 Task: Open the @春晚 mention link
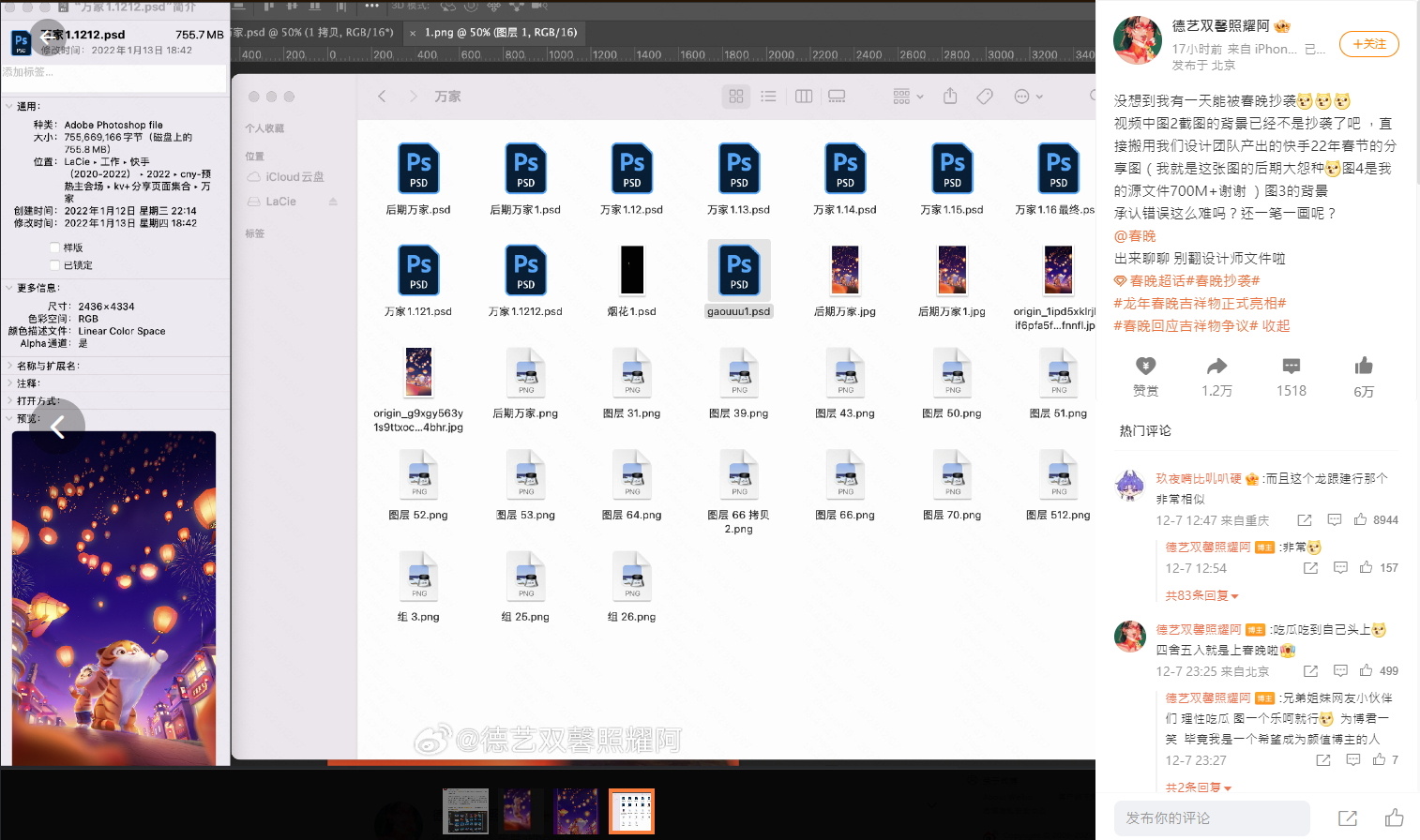[x=1135, y=236]
